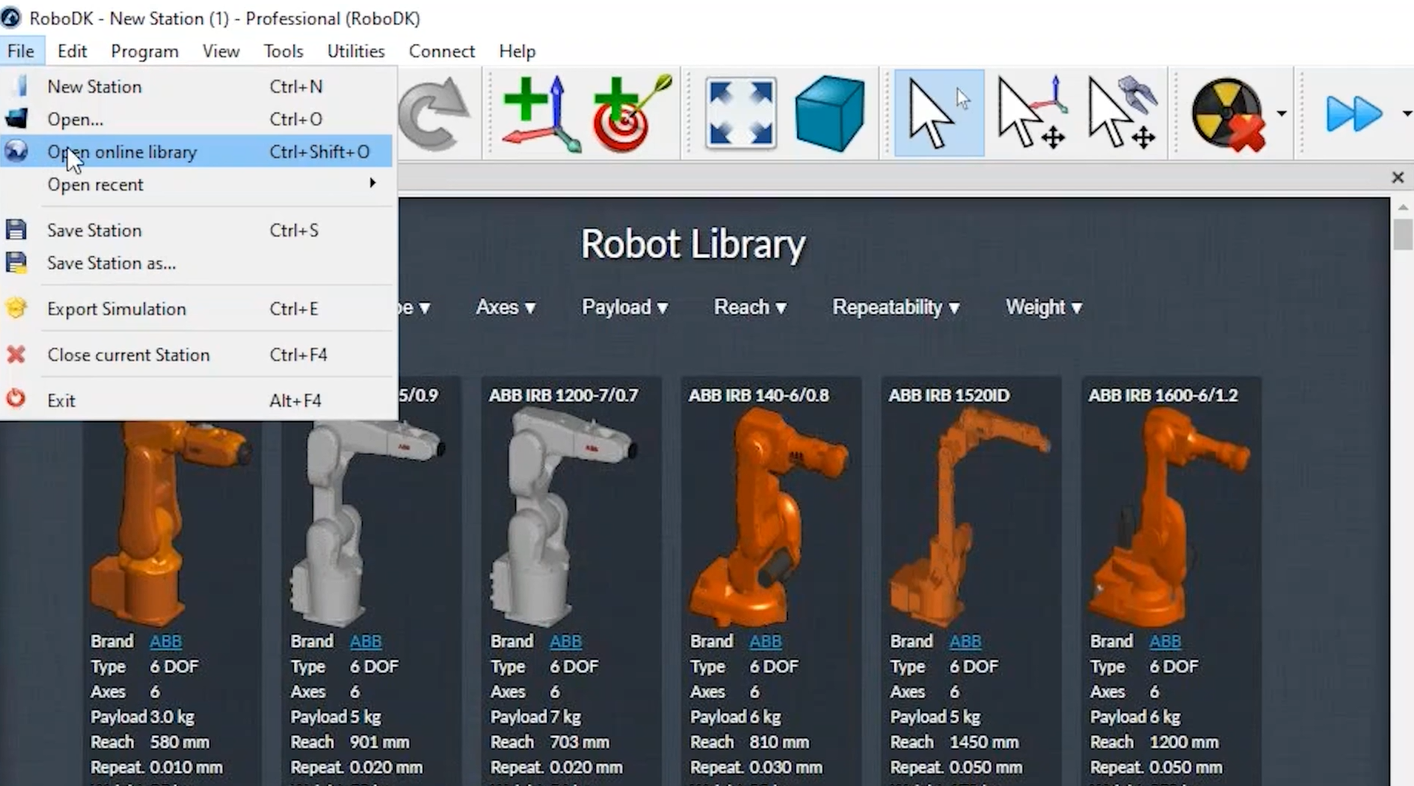Choose the Move Reference tool
The height and width of the screenshot is (786, 1414).
pos(1030,112)
